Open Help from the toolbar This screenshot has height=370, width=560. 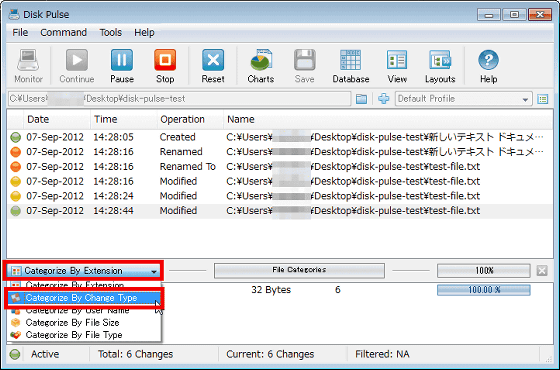(x=488, y=66)
